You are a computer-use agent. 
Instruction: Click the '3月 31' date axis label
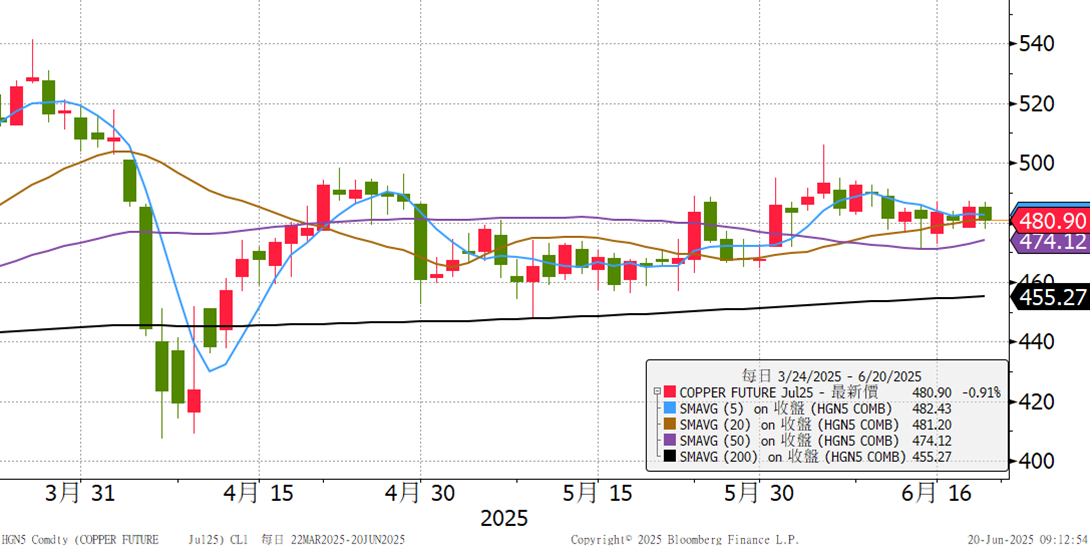80,493
